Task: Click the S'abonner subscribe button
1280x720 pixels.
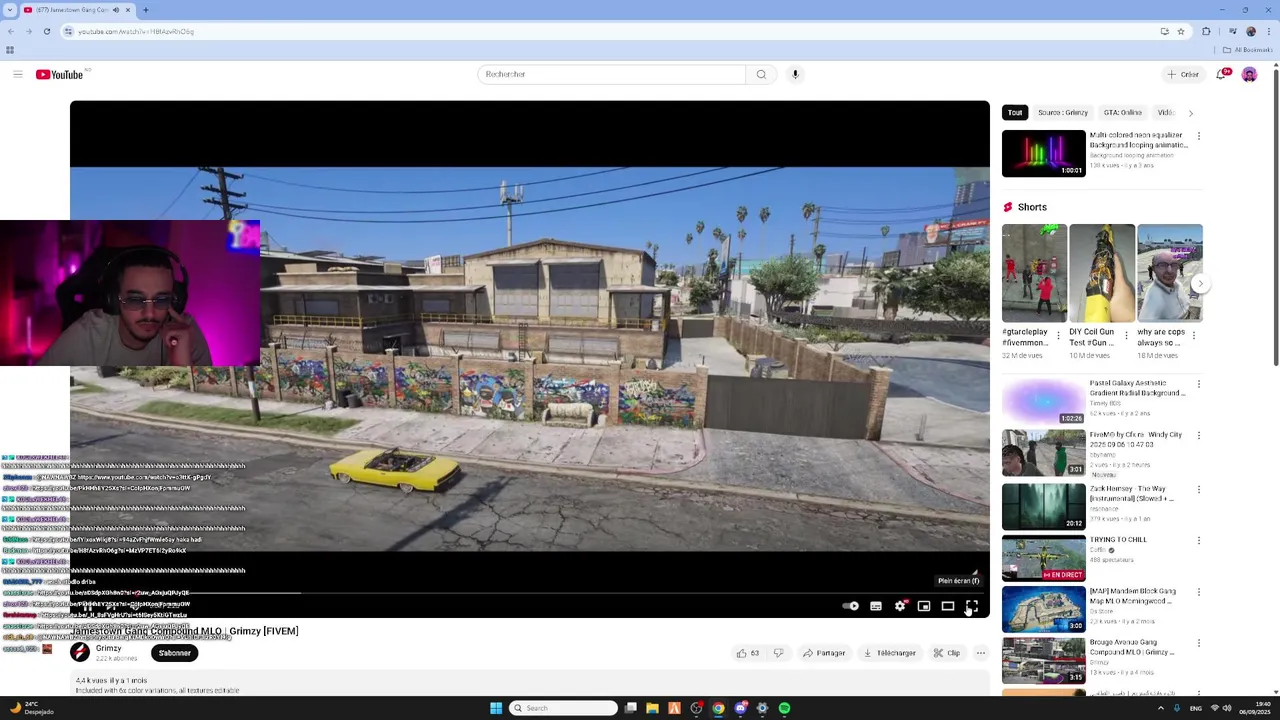Action: point(174,653)
